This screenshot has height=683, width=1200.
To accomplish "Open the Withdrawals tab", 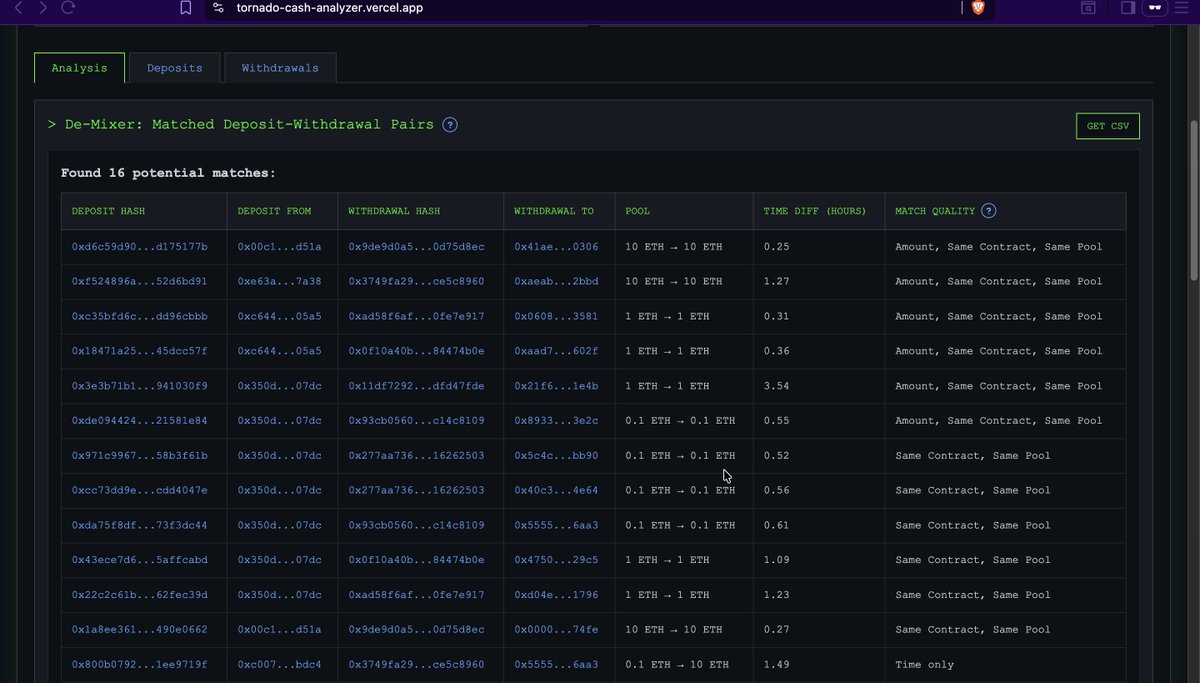I will (x=280, y=68).
